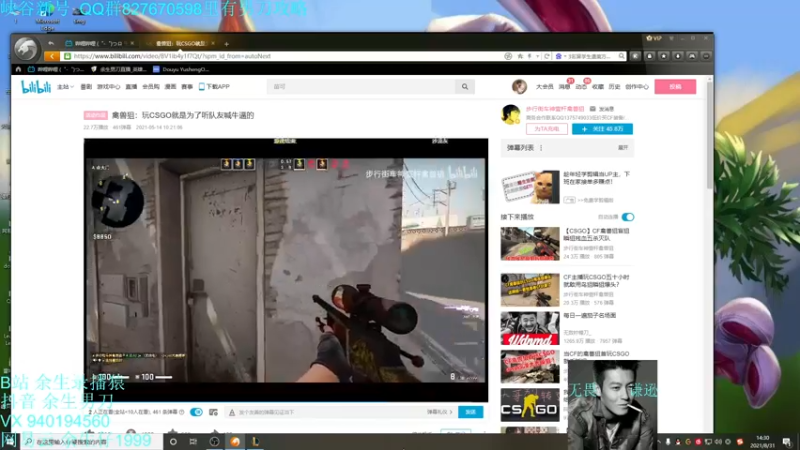This screenshot has height=450, width=800.
Task: Open 消息 notifications in header
Action: coord(564,87)
